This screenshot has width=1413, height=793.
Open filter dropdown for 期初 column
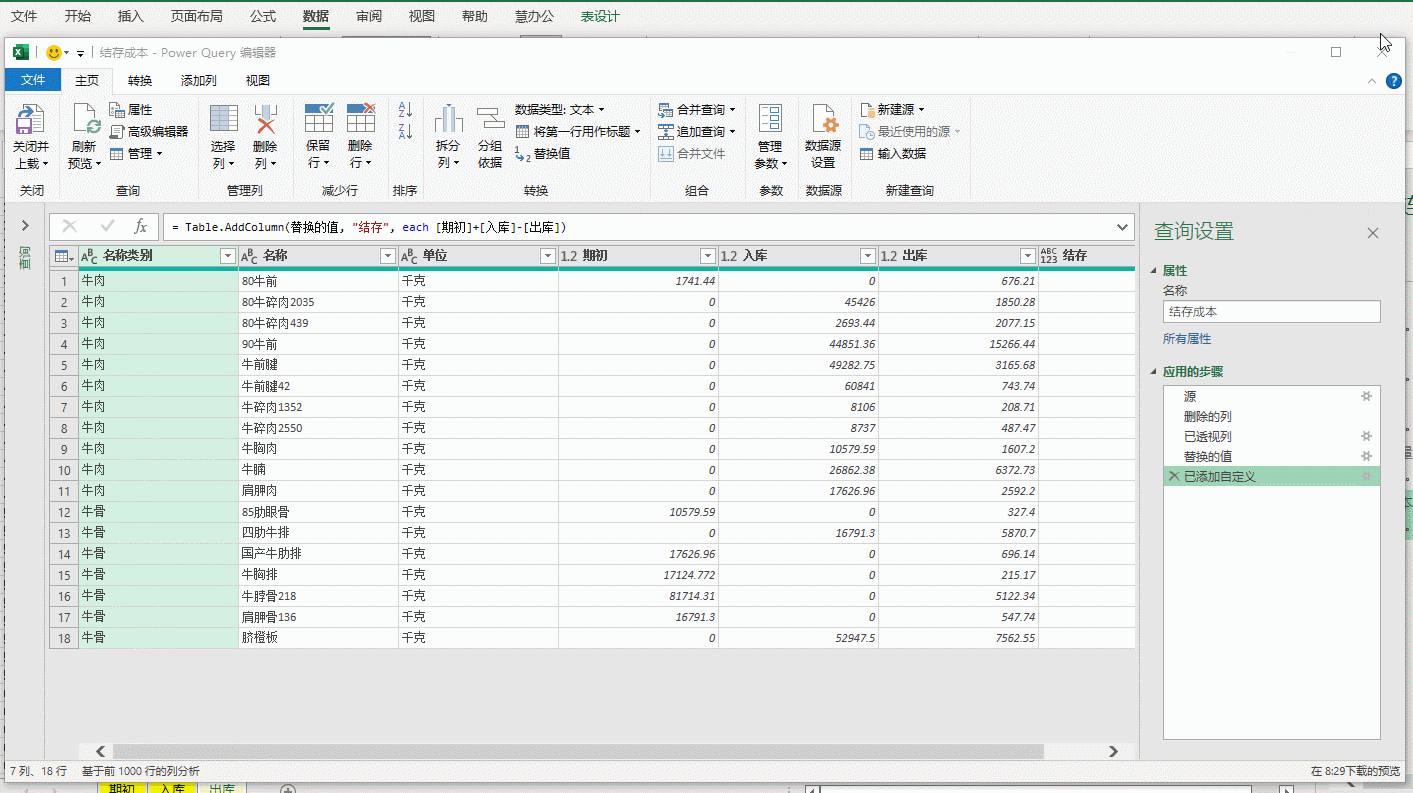707,257
